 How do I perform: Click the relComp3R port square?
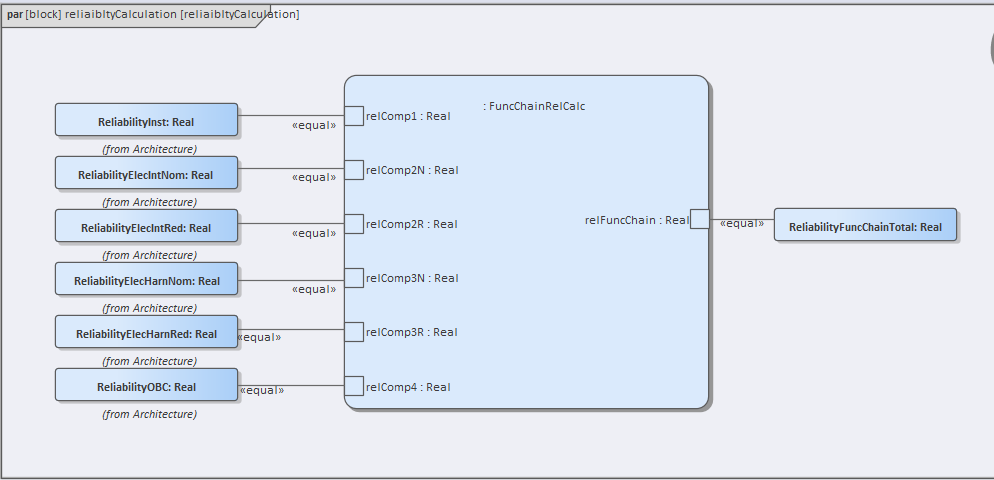pos(354,332)
